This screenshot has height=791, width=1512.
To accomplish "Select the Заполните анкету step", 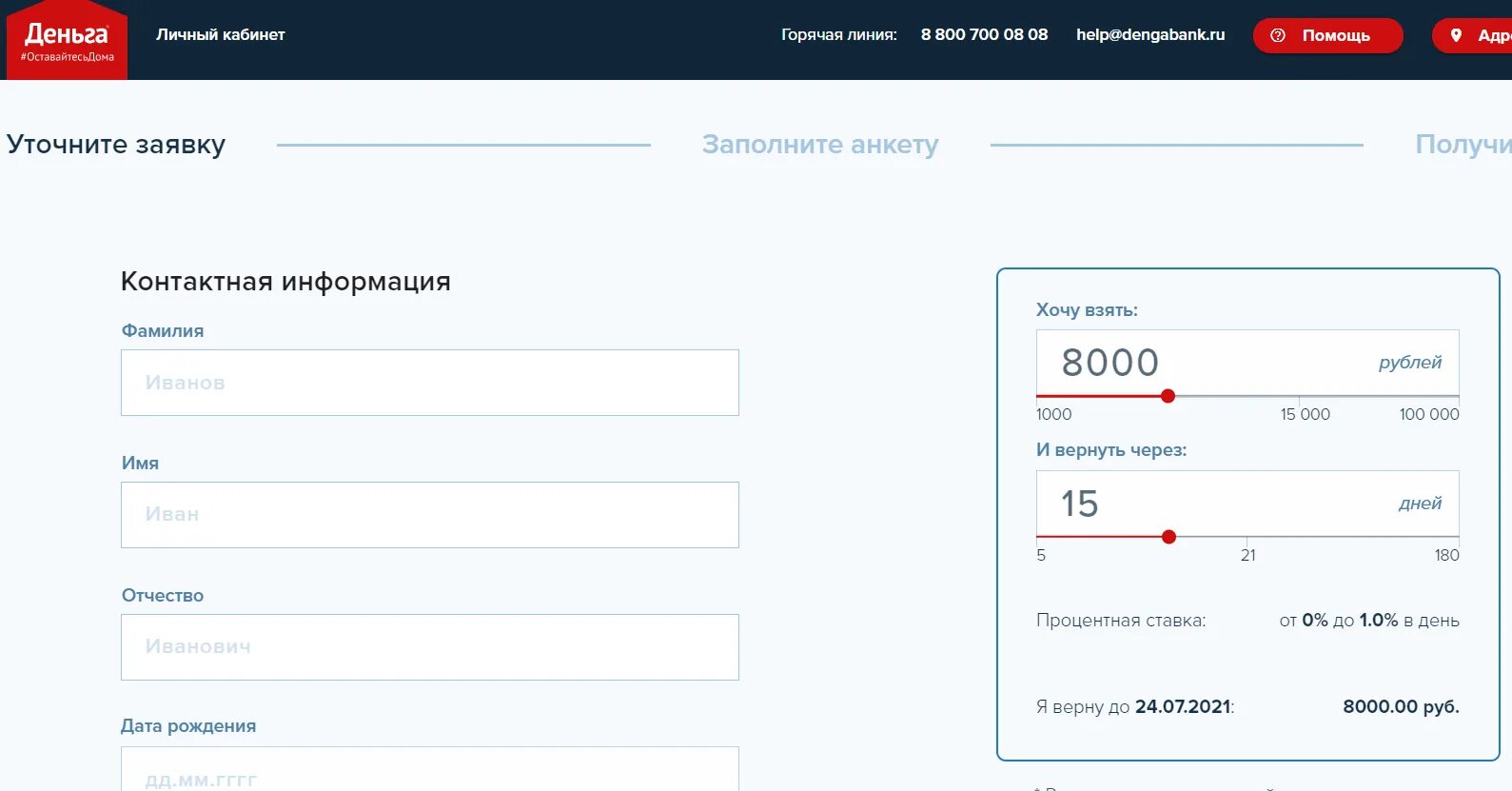I will click(820, 145).
